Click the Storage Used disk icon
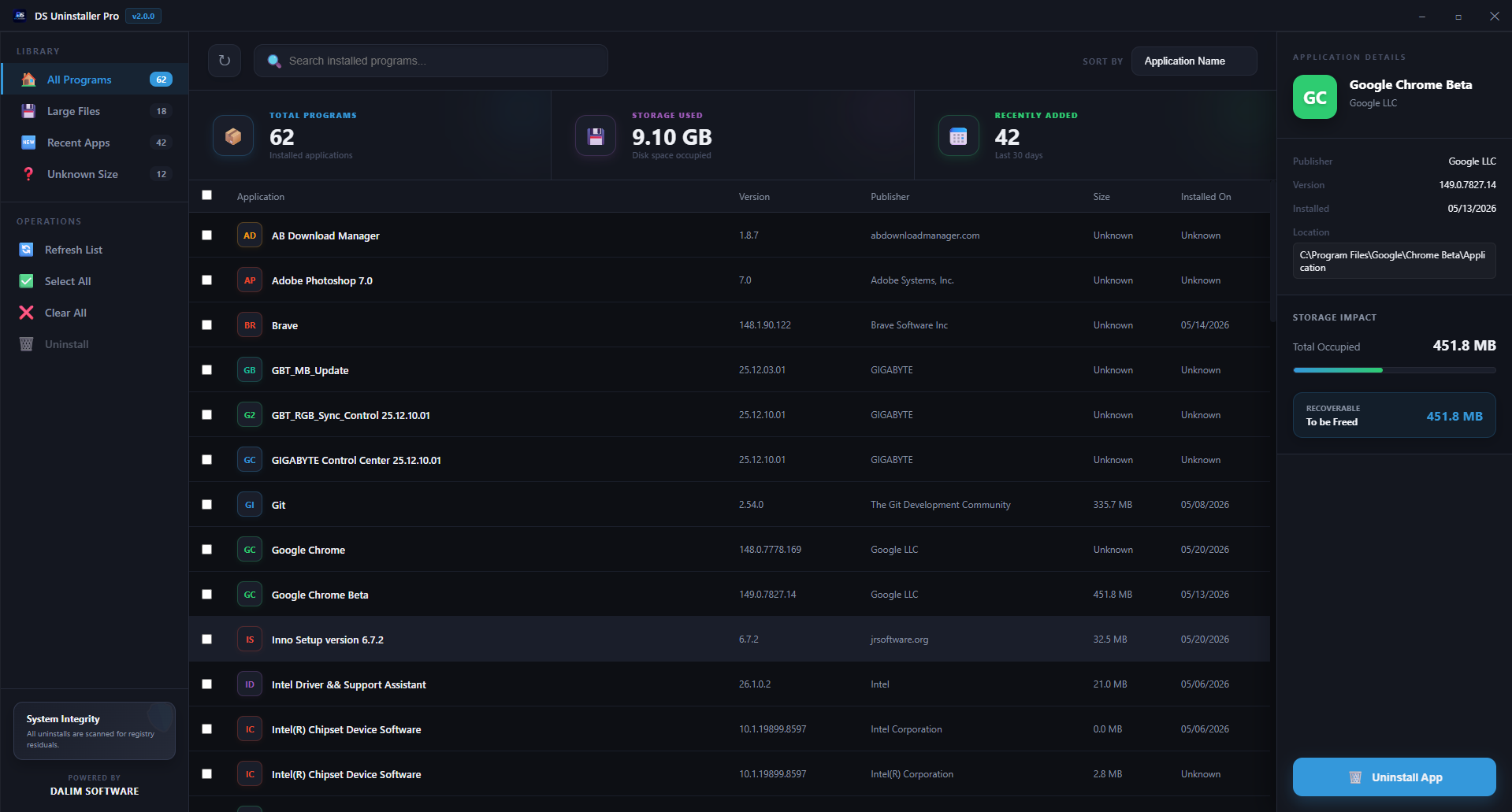 pos(596,136)
